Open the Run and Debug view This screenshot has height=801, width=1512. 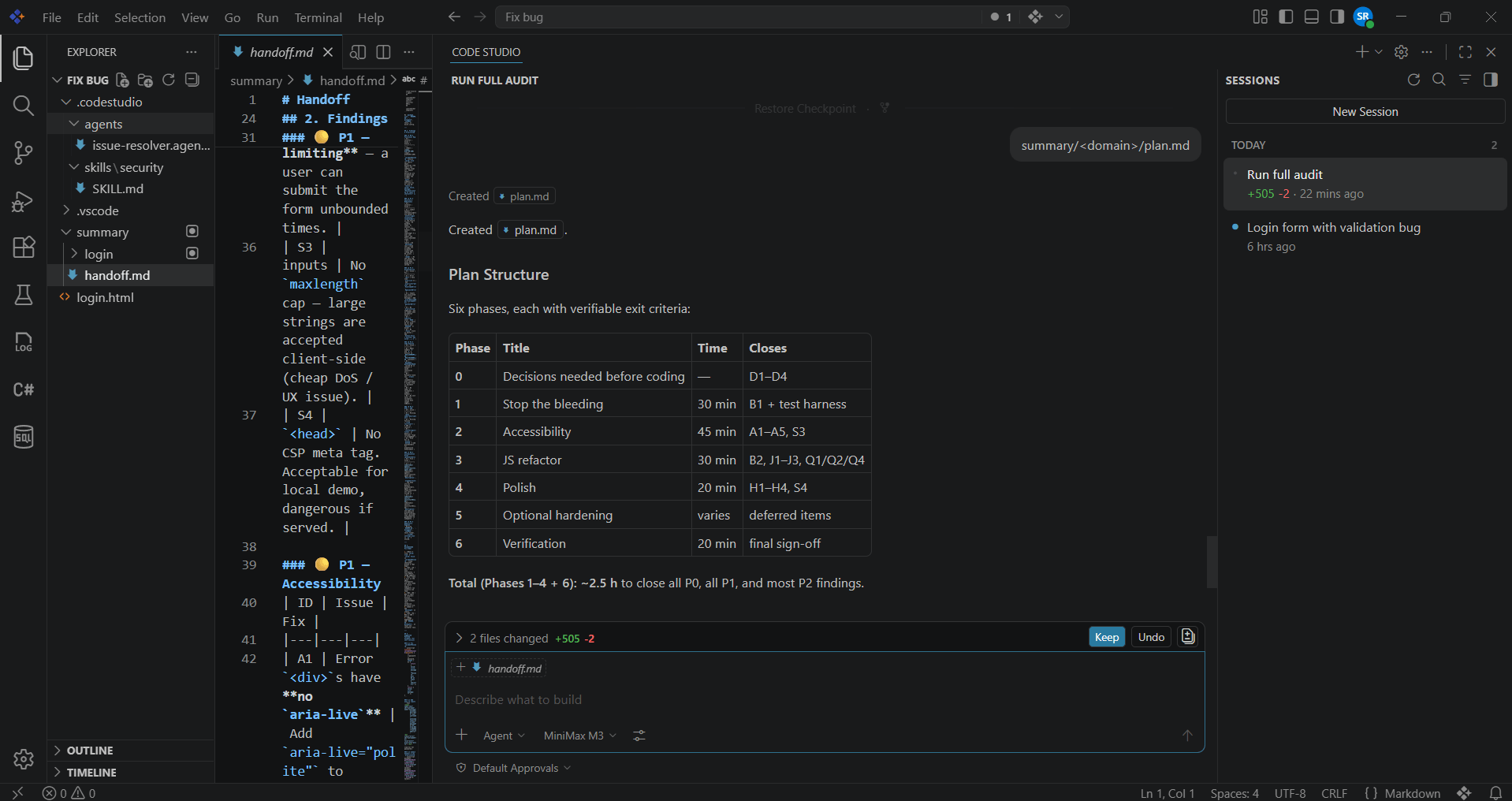(x=24, y=201)
